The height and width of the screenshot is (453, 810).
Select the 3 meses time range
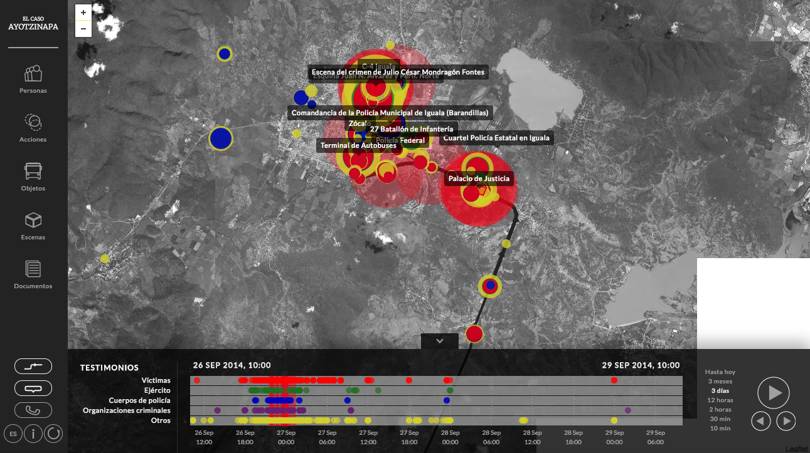719,381
